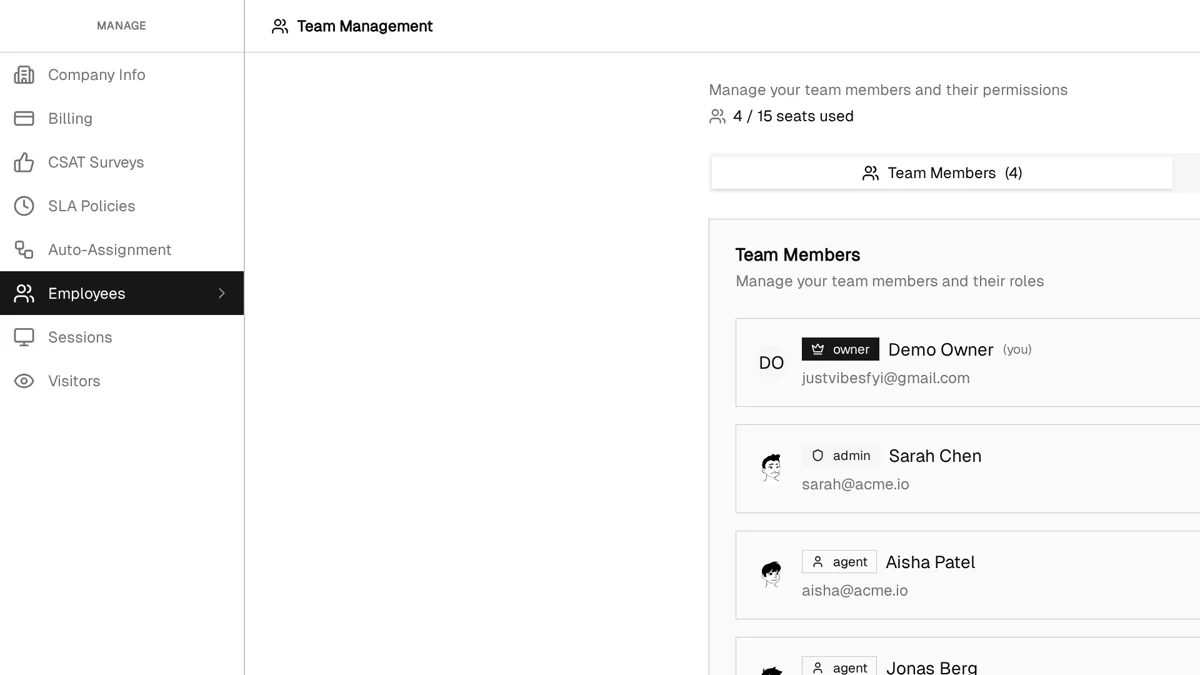
Task: Click the email sarah@acme.io
Action: pyautogui.click(x=856, y=484)
